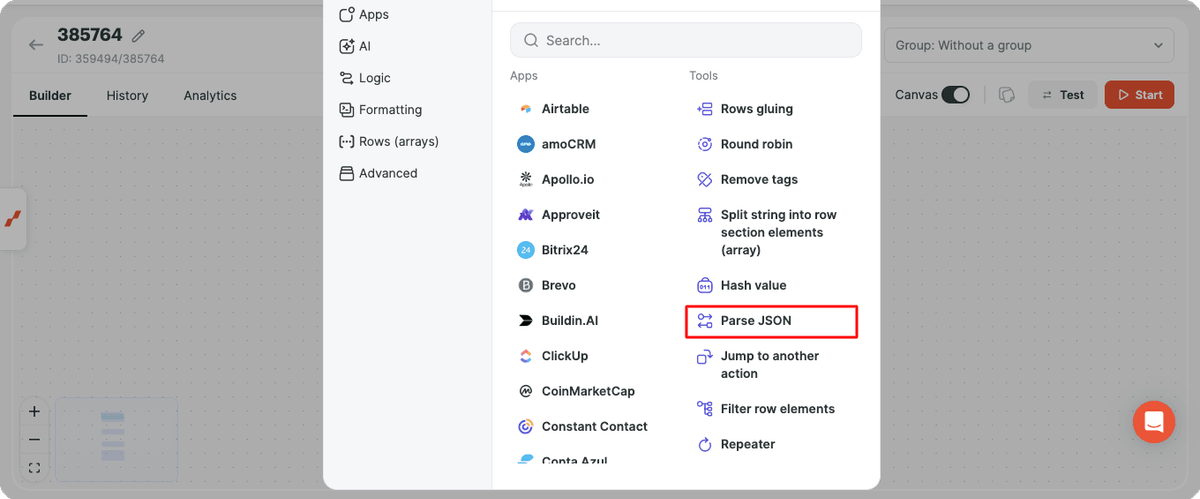Click the Round robin tool icon
1200x499 pixels.
click(705, 144)
